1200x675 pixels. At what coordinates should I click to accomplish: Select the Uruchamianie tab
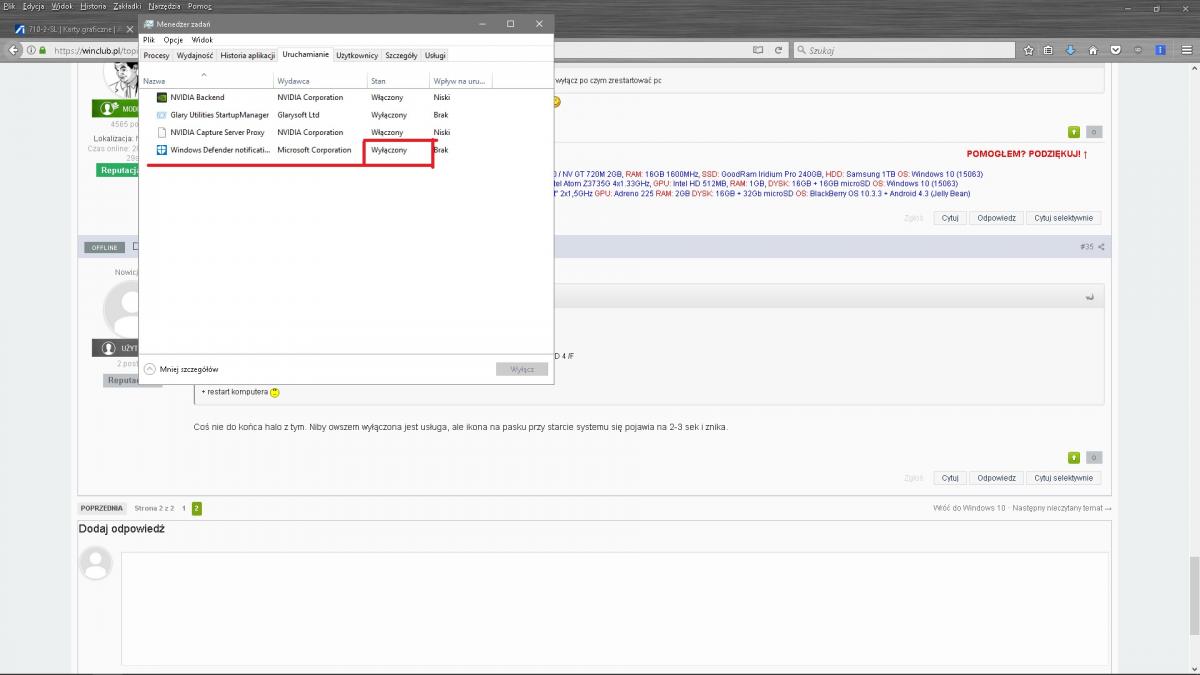(305, 55)
